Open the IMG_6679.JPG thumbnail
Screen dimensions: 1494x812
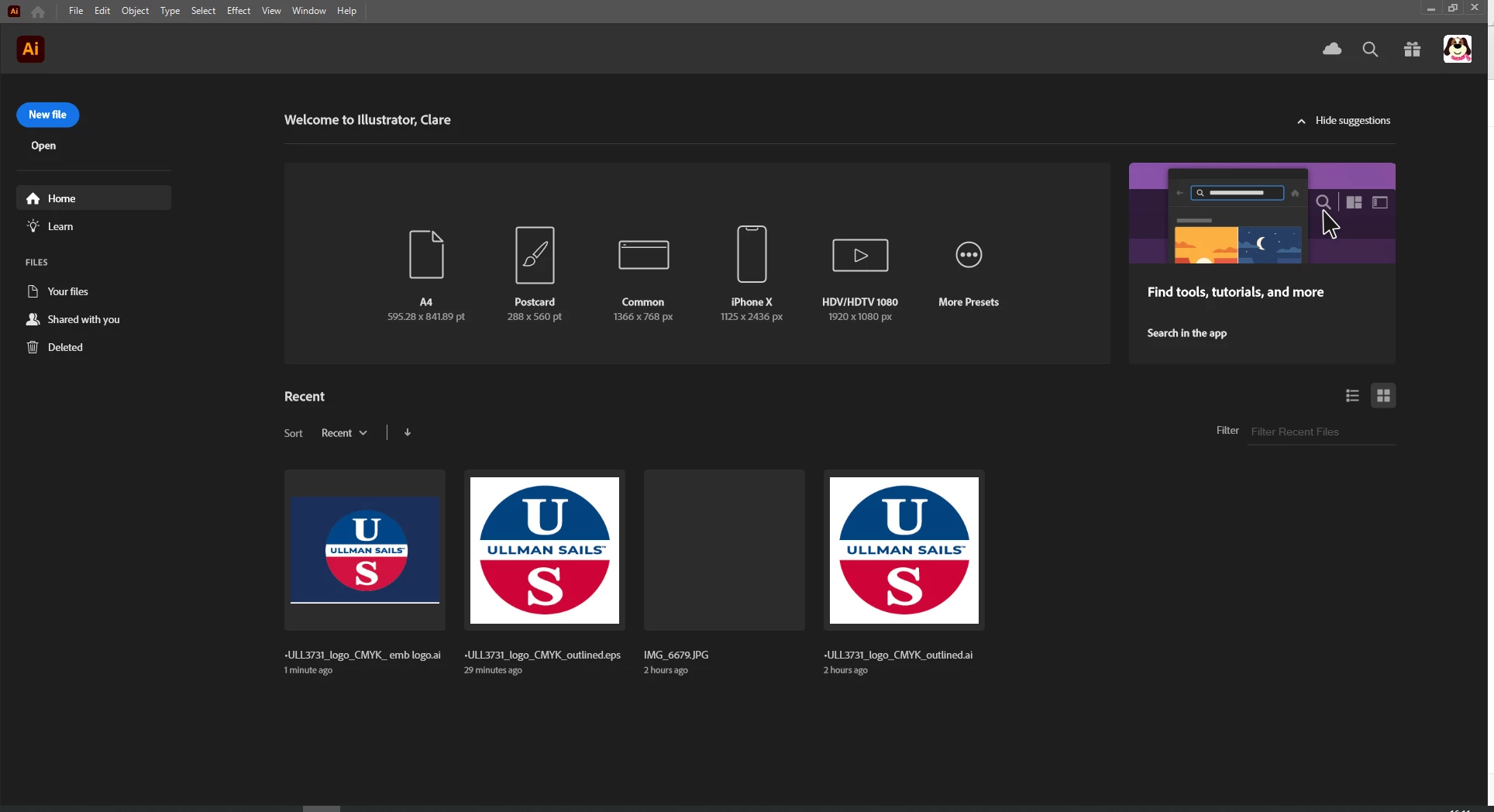coord(725,550)
